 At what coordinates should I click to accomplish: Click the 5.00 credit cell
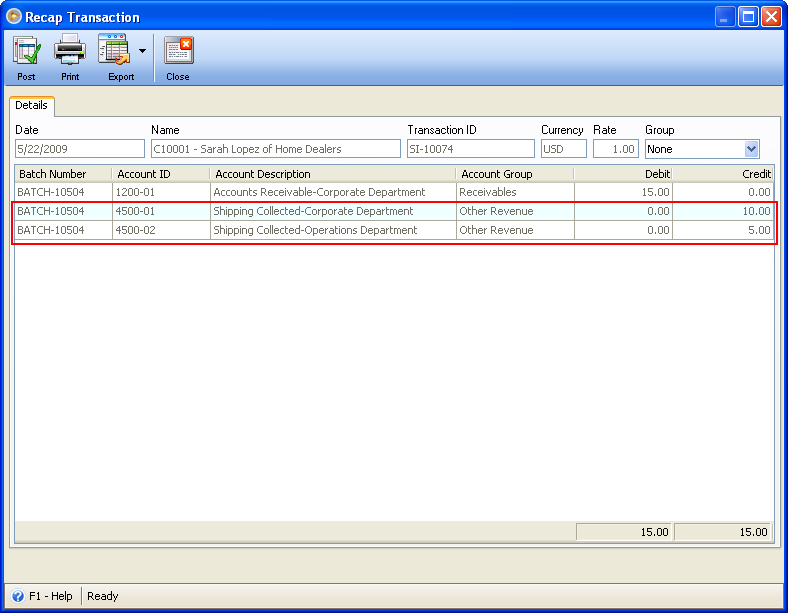723,230
